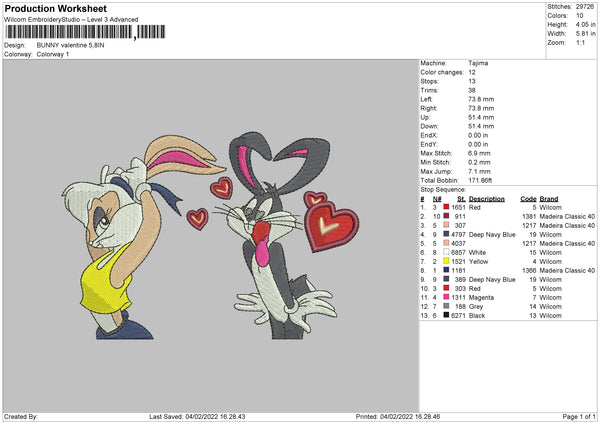
Task: Click the Min Stitch value 0.2 mm
Action: point(479,162)
